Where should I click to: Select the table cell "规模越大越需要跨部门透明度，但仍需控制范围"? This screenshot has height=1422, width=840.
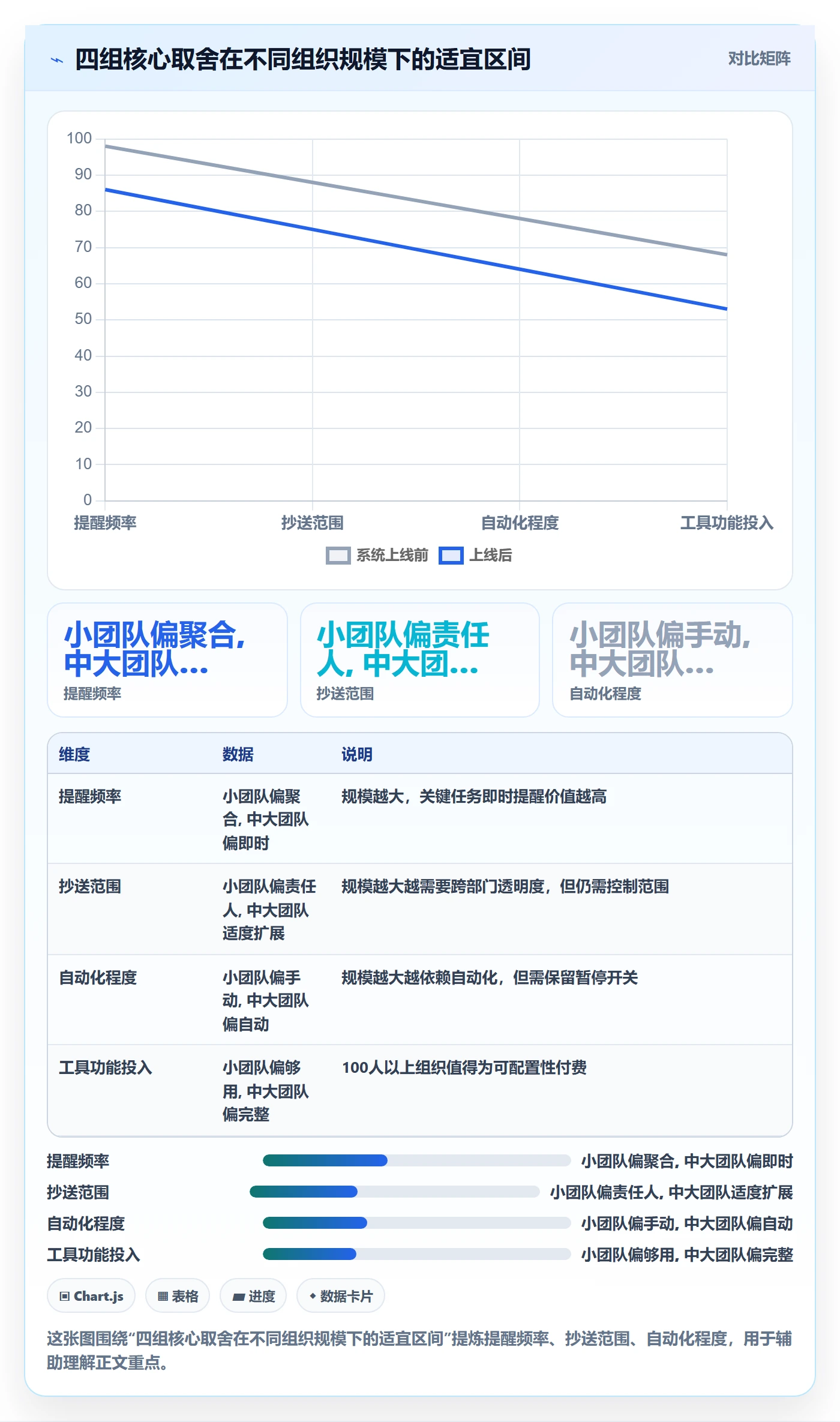[x=505, y=887]
